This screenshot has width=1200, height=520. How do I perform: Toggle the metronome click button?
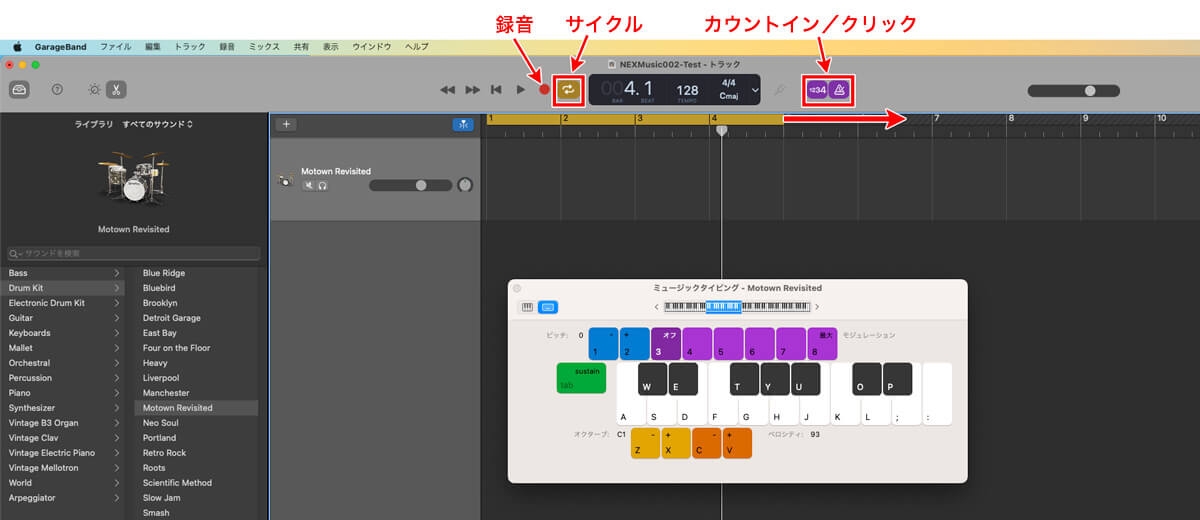tap(840, 90)
